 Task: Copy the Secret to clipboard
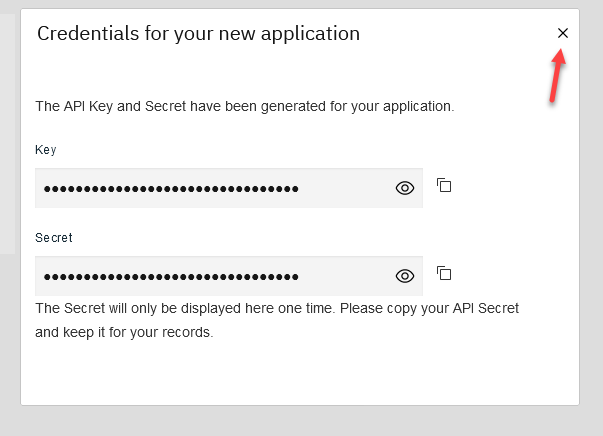(445, 273)
